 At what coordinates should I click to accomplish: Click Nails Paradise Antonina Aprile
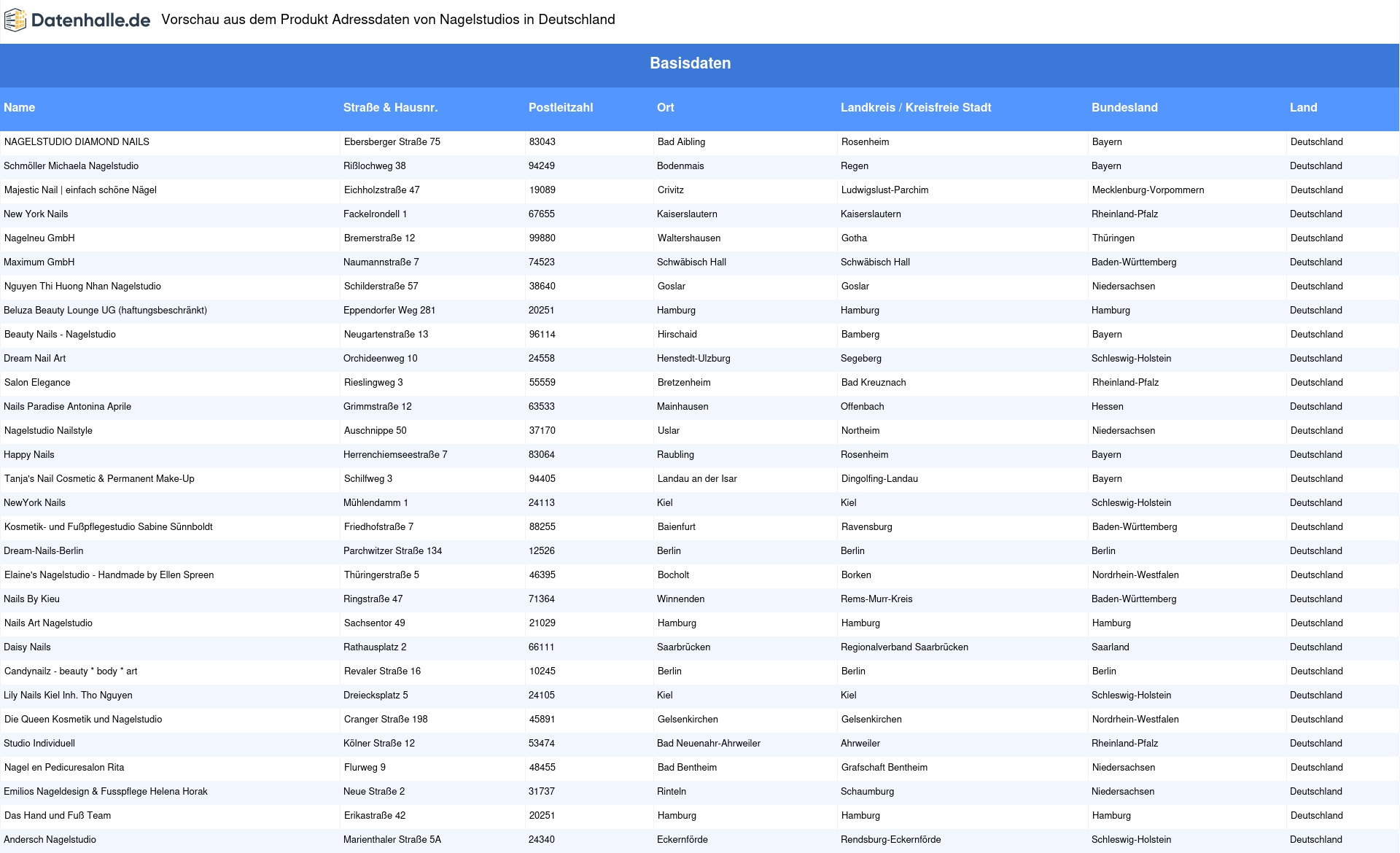pyautogui.click(x=67, y=407)
